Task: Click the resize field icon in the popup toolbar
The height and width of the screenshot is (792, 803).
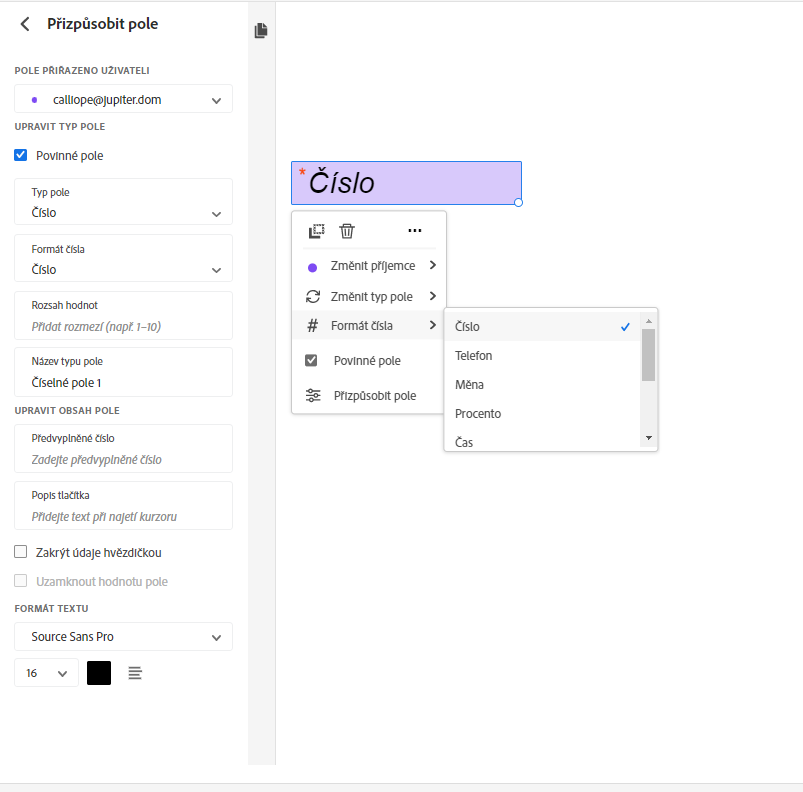Action: pos(316,231)
